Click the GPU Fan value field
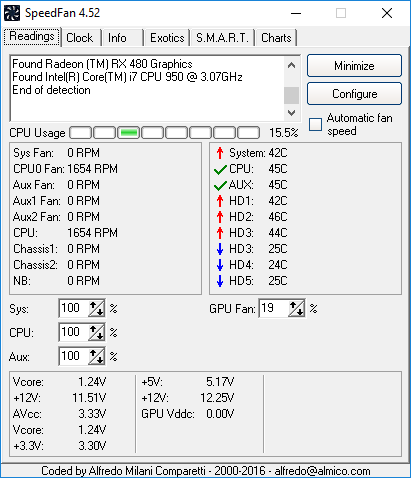 (x=273, y=308)
